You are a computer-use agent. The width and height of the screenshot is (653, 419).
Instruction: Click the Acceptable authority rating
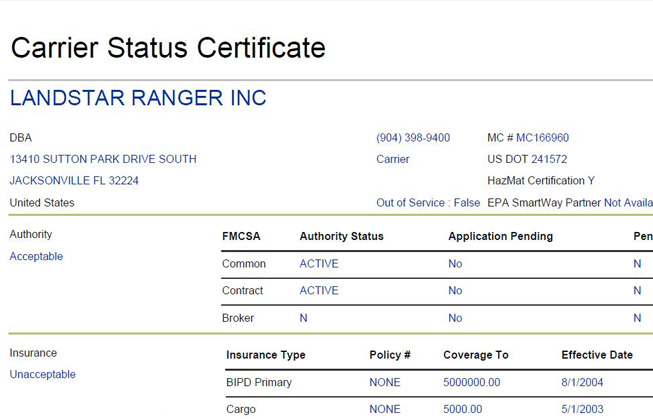click(x=36, y=257)
